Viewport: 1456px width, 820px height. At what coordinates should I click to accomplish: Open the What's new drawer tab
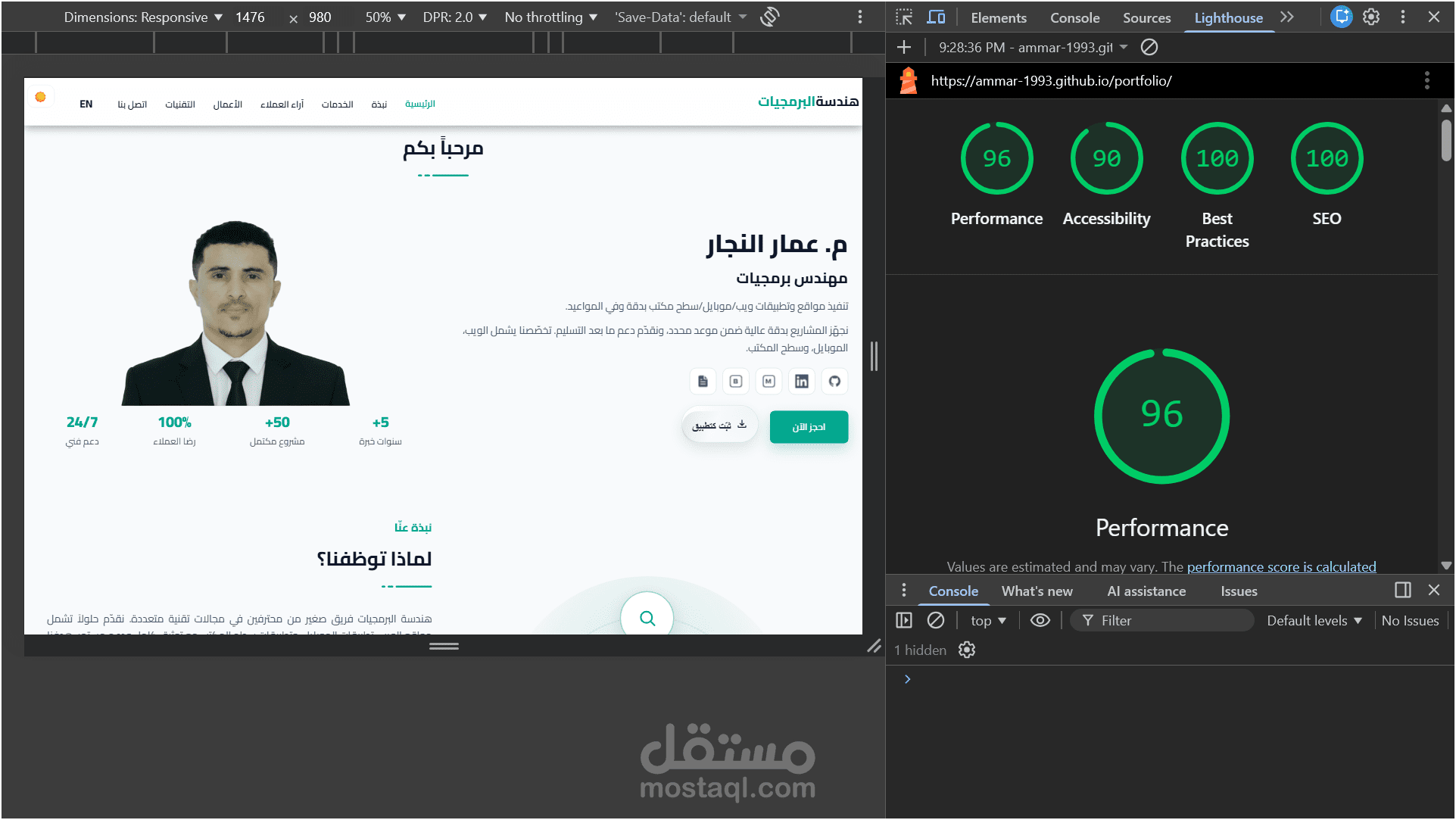click(x=1037, y=591)
